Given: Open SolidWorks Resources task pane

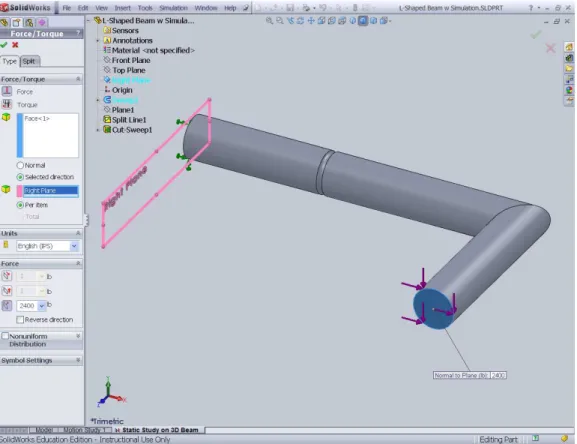Looking at the screenshot, I should (x=569, y=47).
